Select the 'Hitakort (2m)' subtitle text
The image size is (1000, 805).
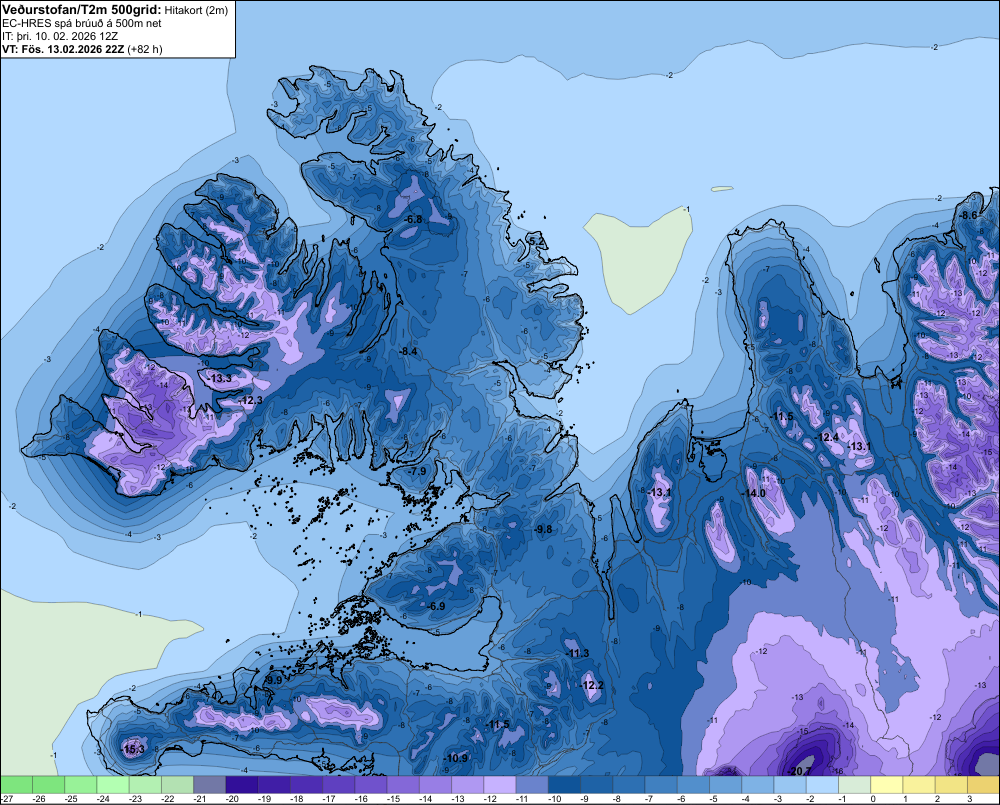pyautogui.click(x=196, y=10)
